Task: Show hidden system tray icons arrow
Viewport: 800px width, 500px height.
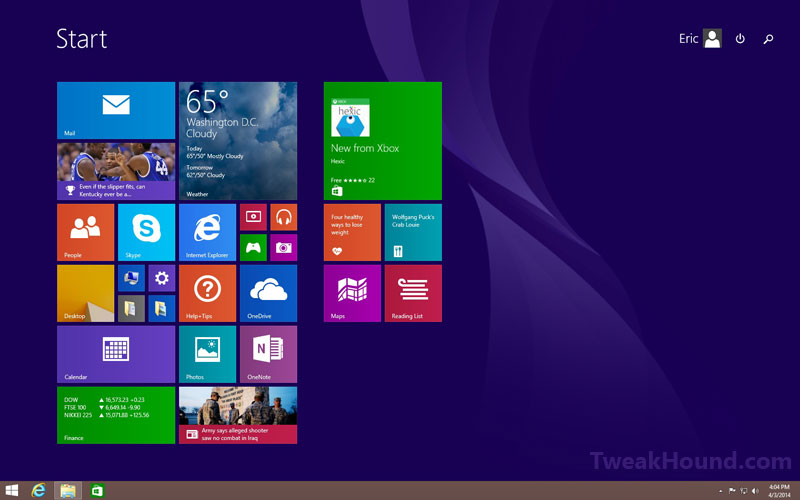Action: 720,491
